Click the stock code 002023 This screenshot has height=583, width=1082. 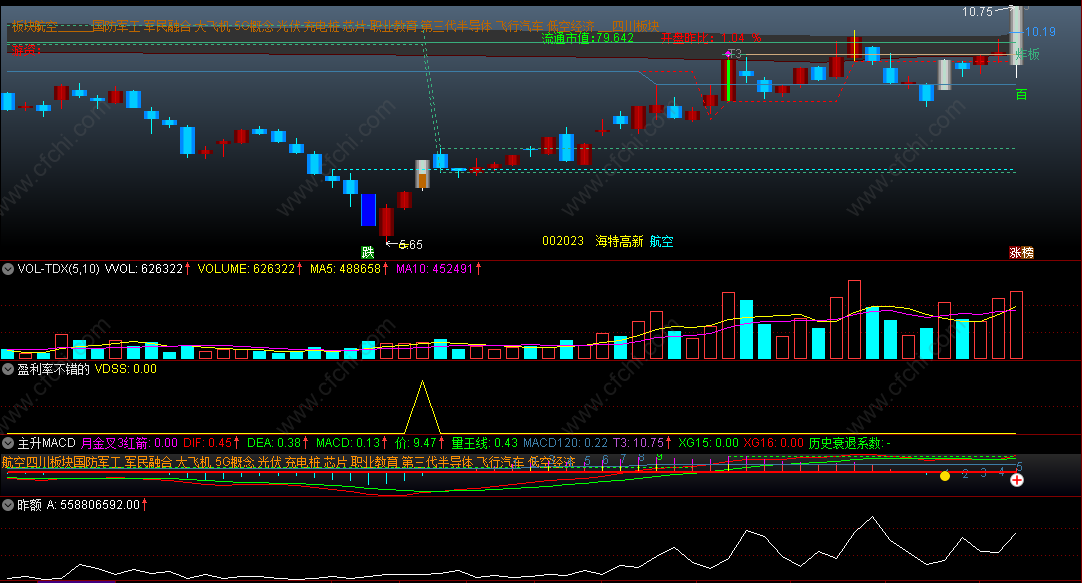(563, 241)
